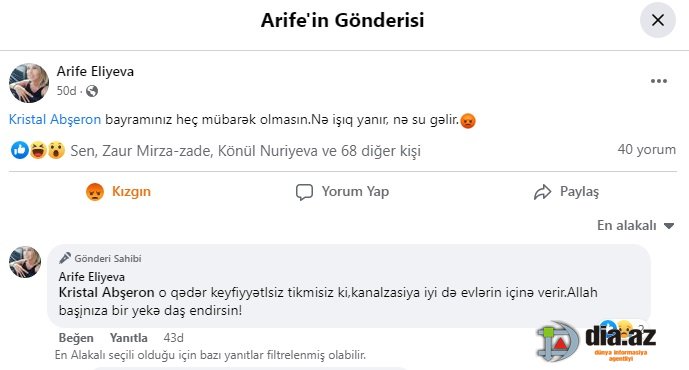The width and height of the screenshot is (689, 370).
Task: Open Kristal Abşeron mention in the comment
Action: click(106, 293)
